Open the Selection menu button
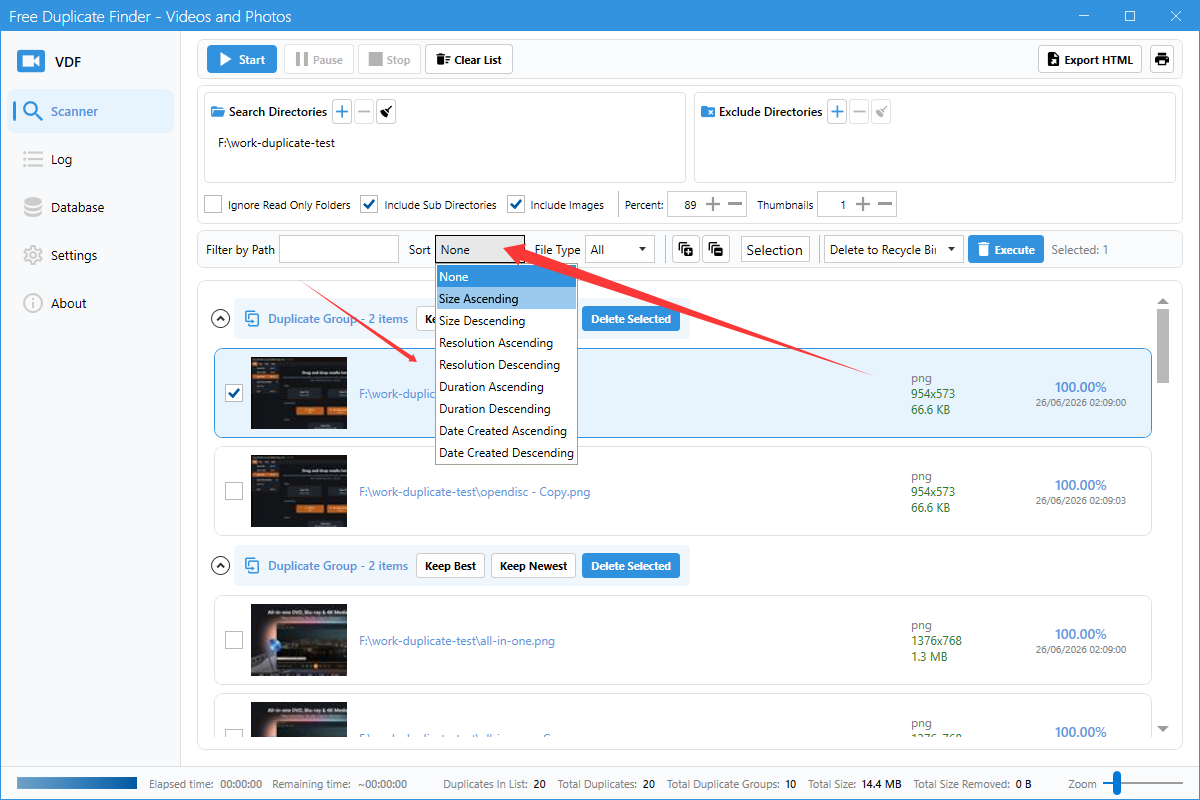This screenshot has width=1200, height=800. [775, 250]
